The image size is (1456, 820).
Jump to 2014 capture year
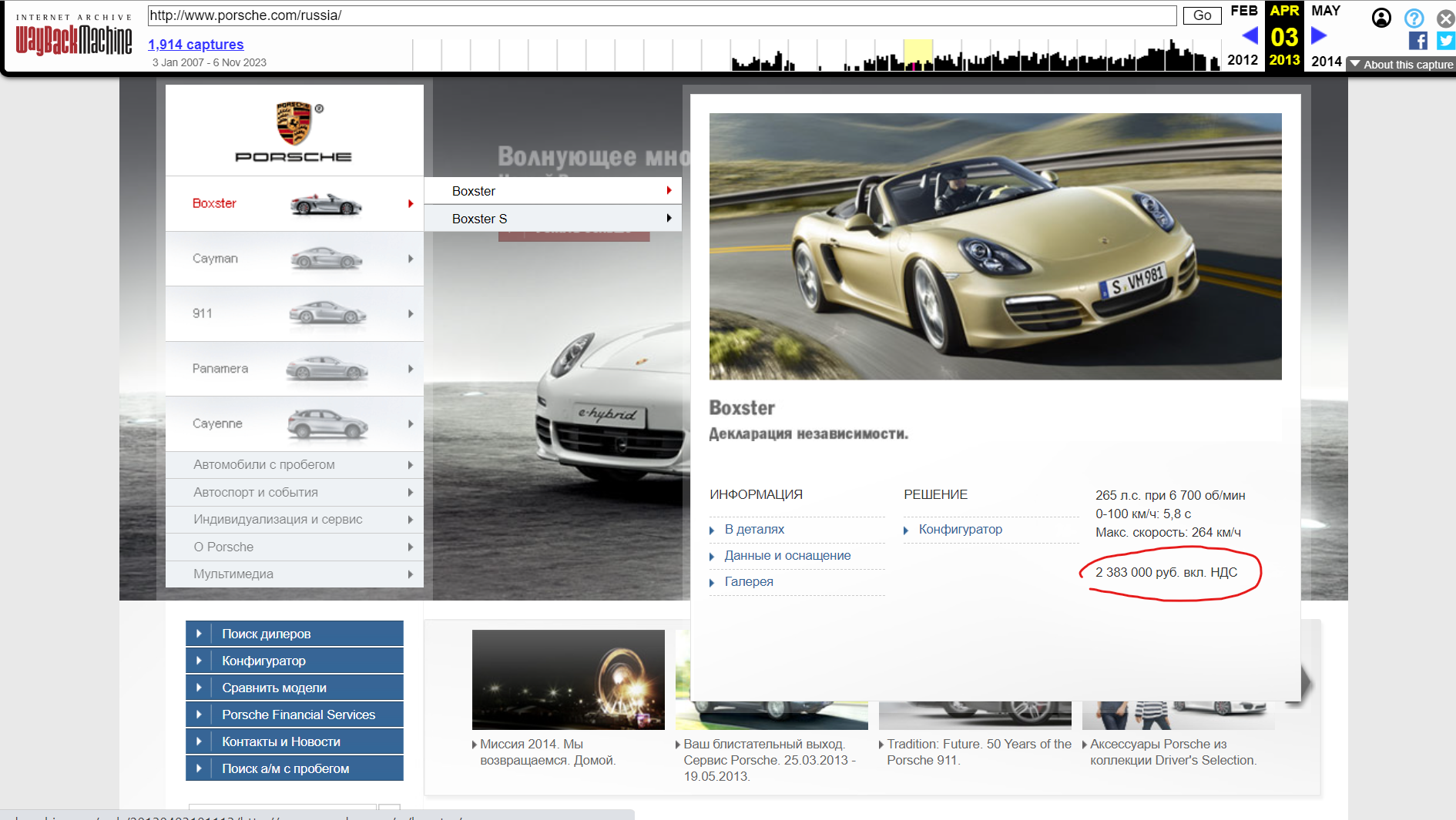[x=1327, y=61]
